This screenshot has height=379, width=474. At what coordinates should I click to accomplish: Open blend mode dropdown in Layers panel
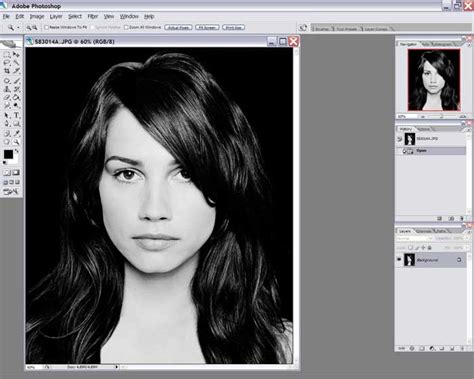[414, 239]
